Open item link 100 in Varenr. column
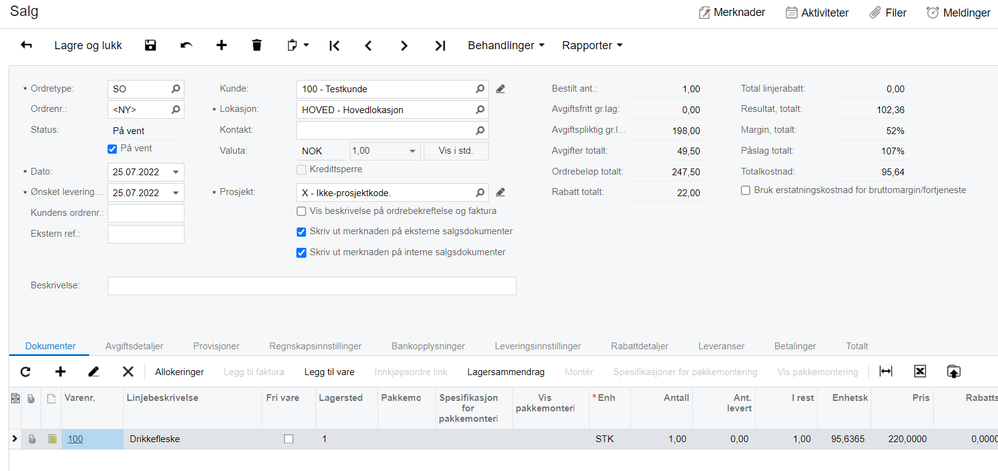This screenshot has width=998, height=471. coord(75,439)
